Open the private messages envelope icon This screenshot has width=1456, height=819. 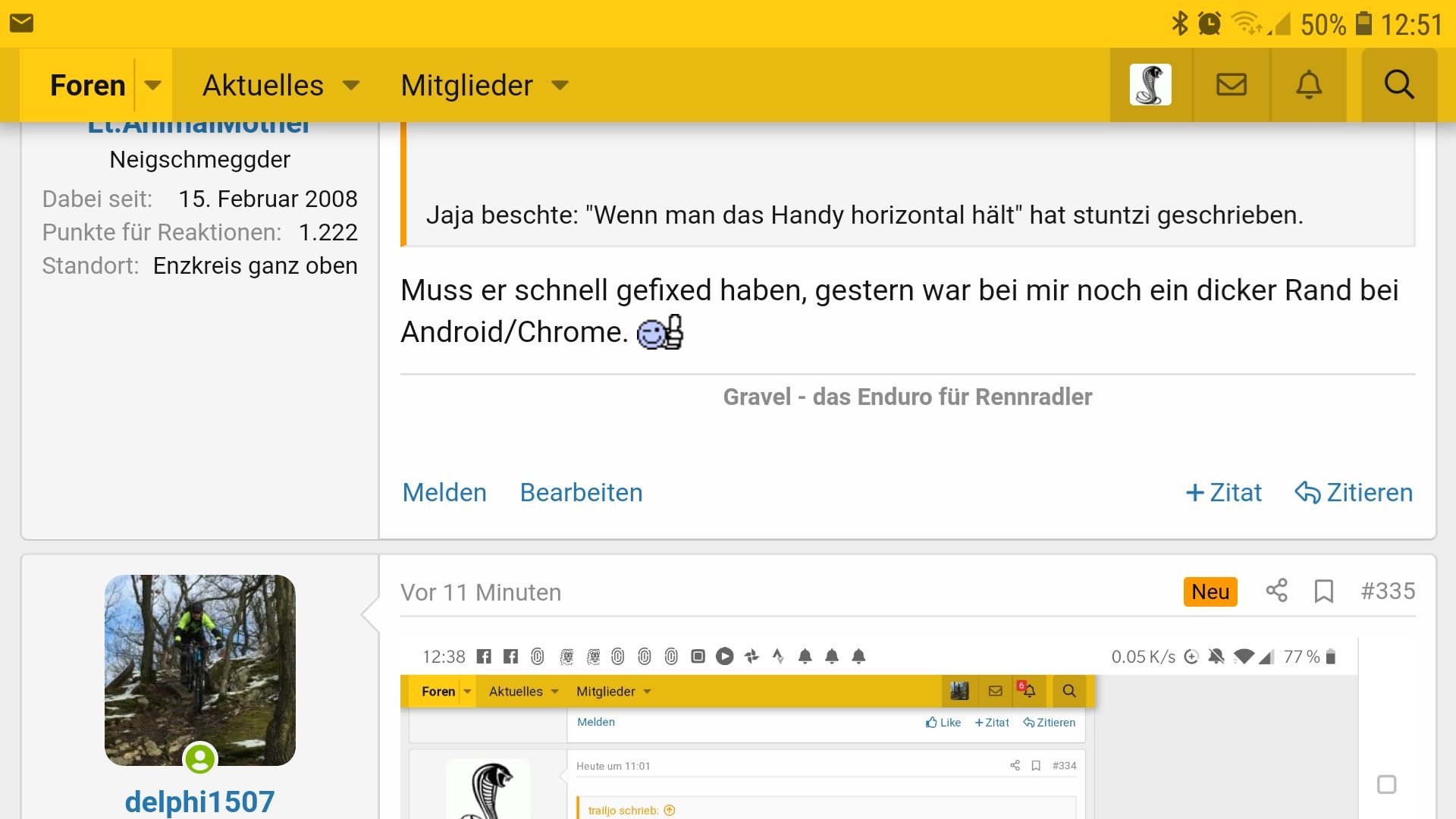pyautogui.click(x=1232, y=85)
